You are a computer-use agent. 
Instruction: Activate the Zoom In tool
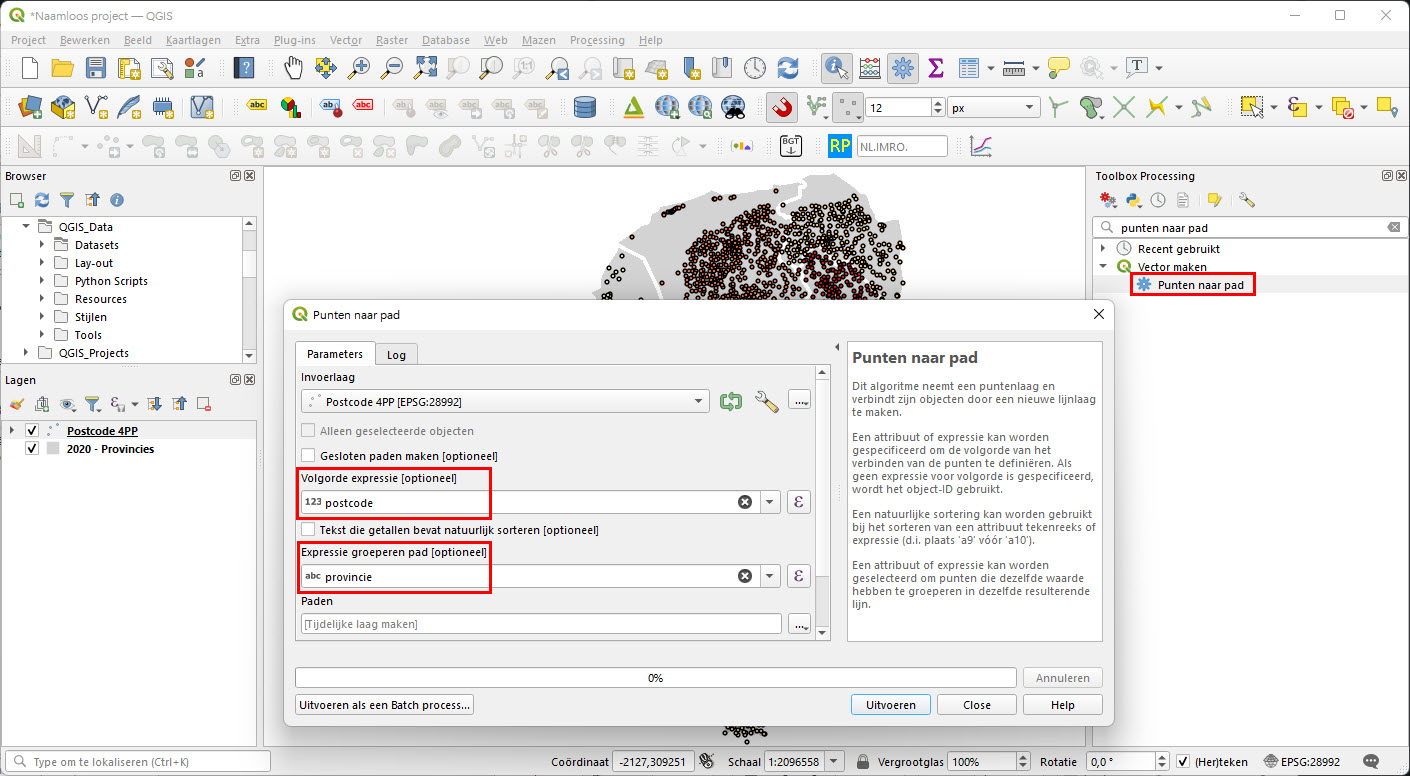click(357, 68)
